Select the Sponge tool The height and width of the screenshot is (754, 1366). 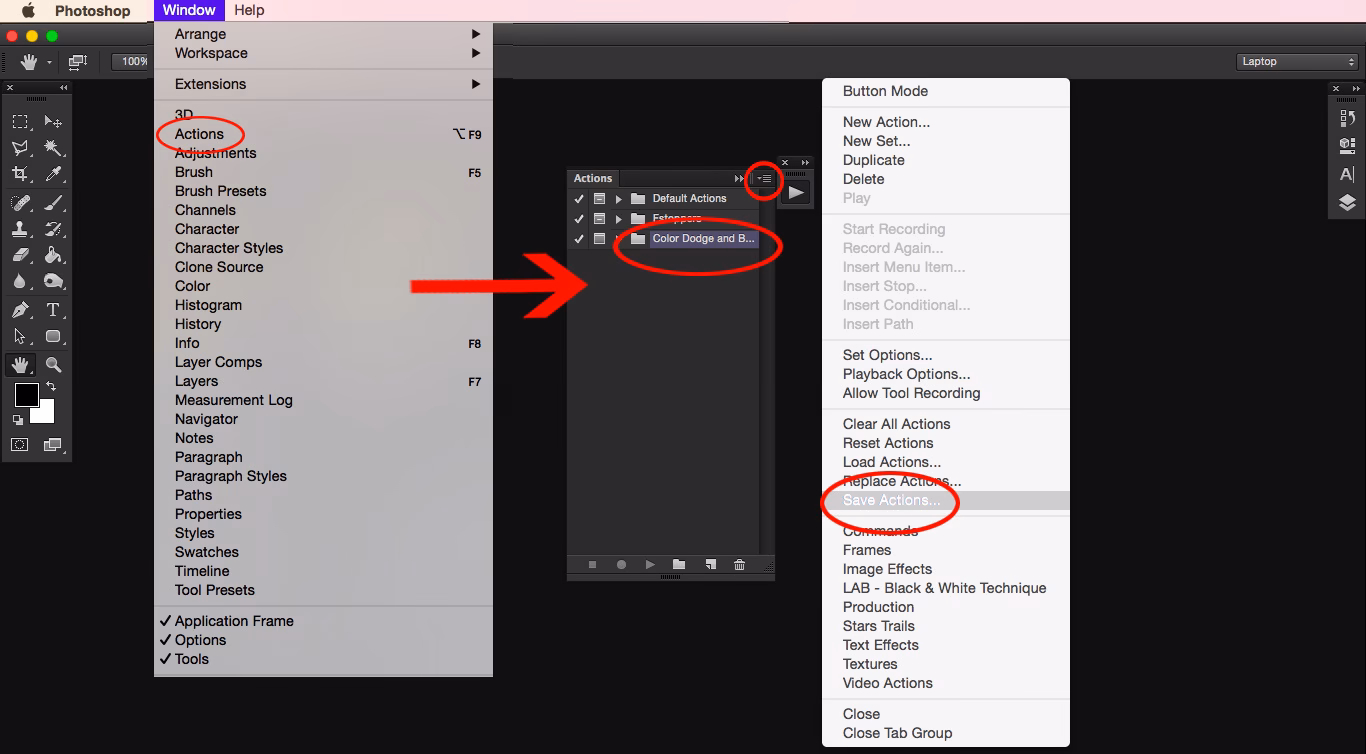[x=53, y=281]
